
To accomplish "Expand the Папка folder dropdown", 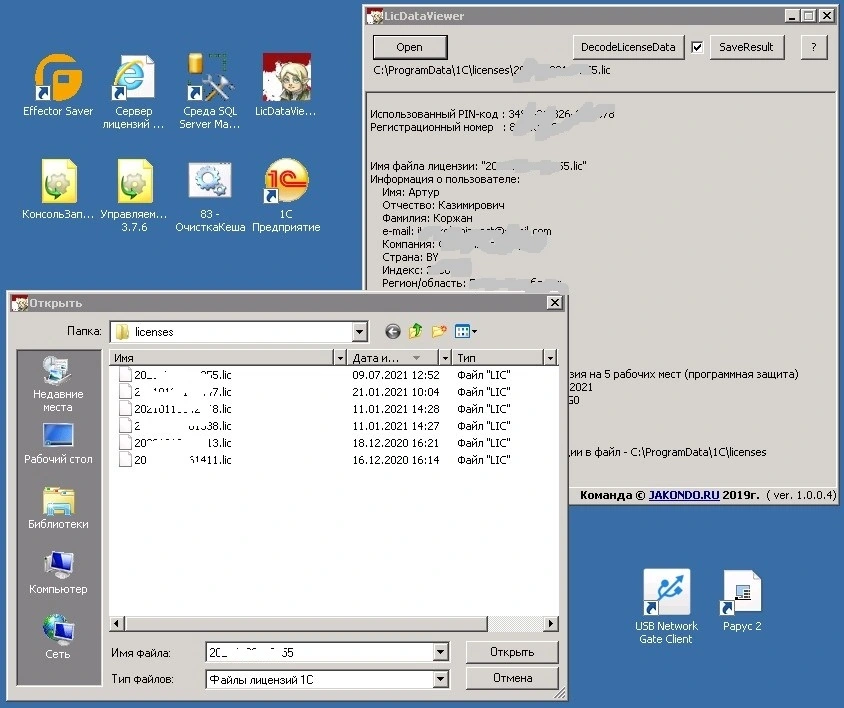I will pyautogui.click(x=359, y=332).
